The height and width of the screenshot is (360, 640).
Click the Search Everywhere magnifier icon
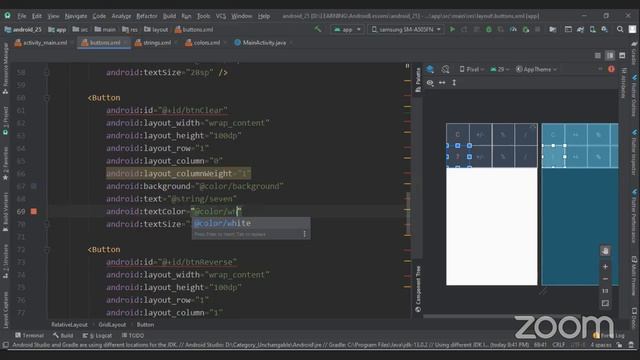click(620, 29)
